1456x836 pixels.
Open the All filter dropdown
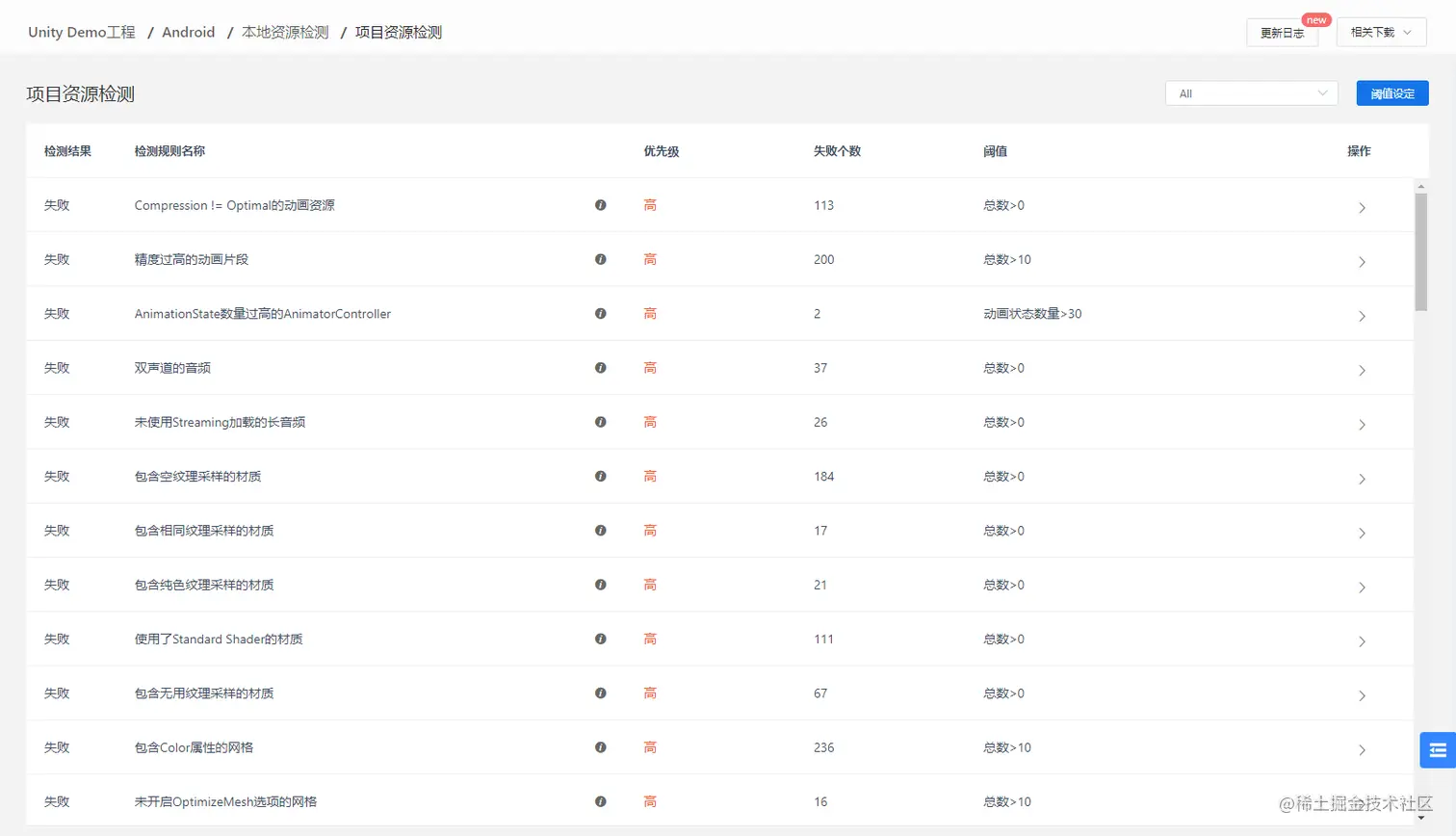click(x=1249, y=93)
